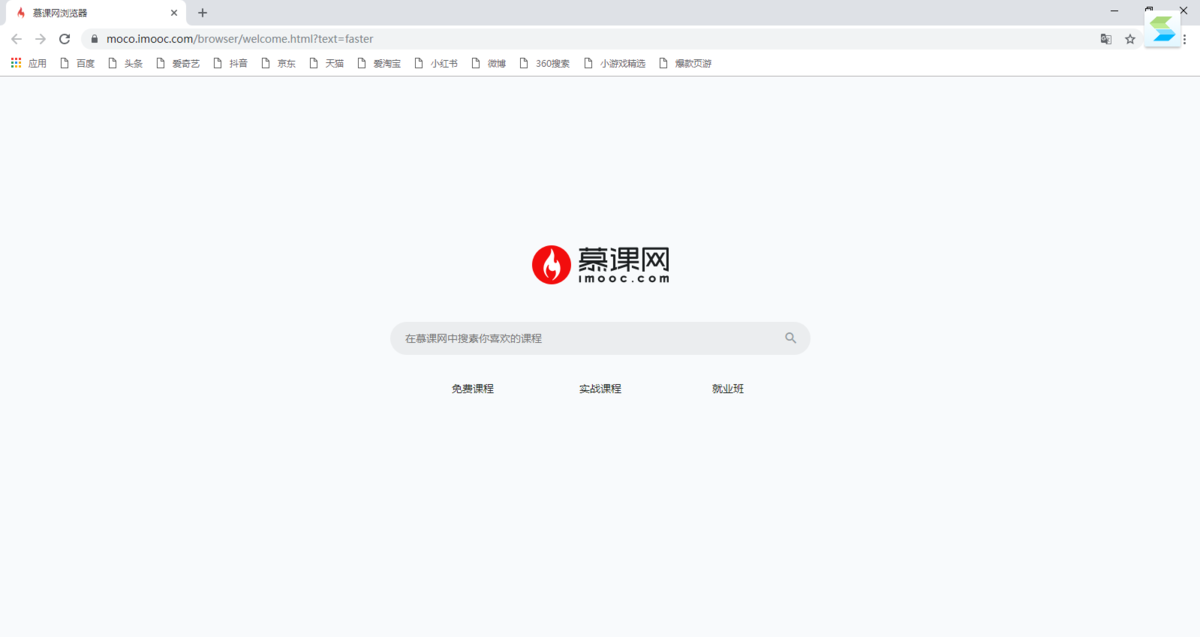This screenshot has width=1200, height=637.
Task: Click the forward navigation arrow
Action: pyautogui.click(x=40, y=38)
